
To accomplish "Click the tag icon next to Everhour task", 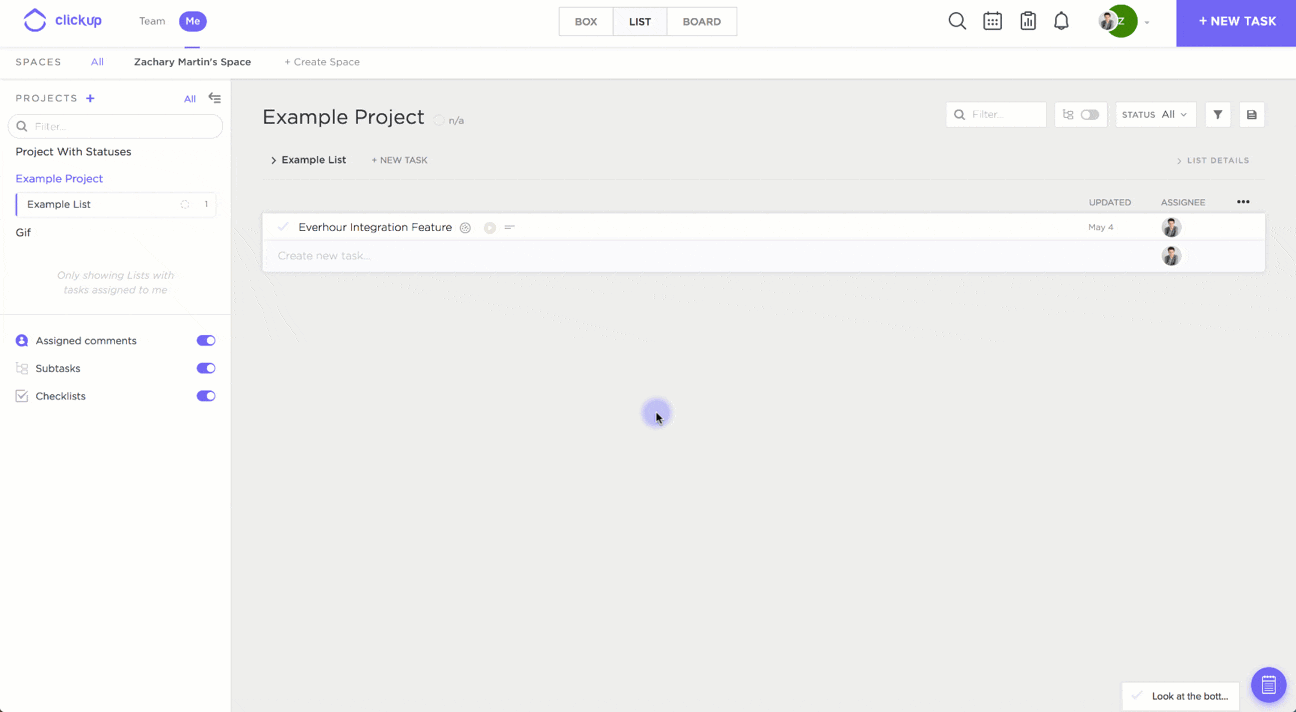I will point(465,228).
